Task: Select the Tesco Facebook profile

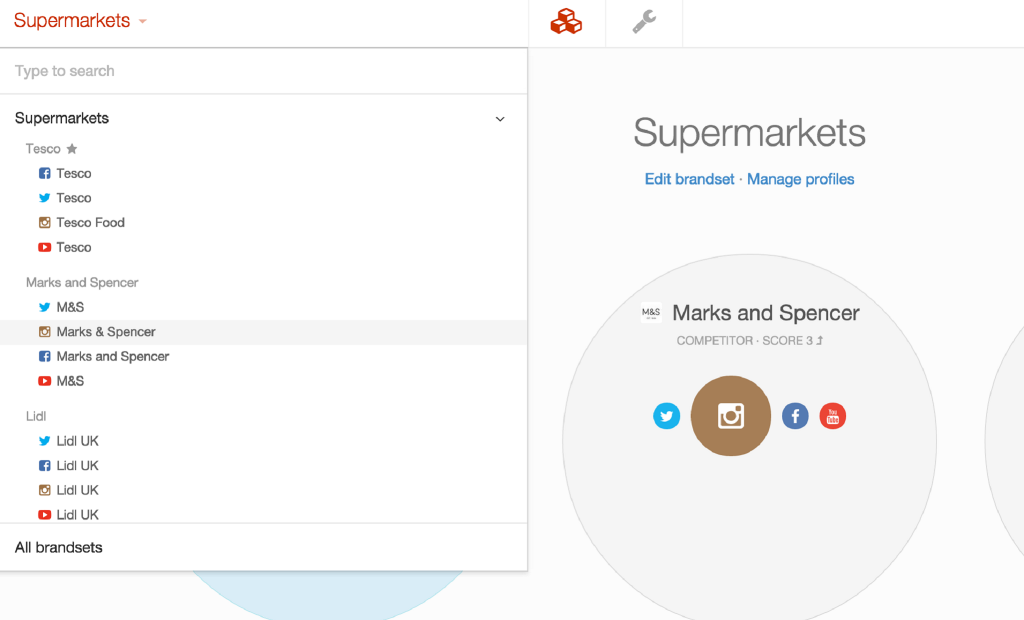Action: point(73,173)
